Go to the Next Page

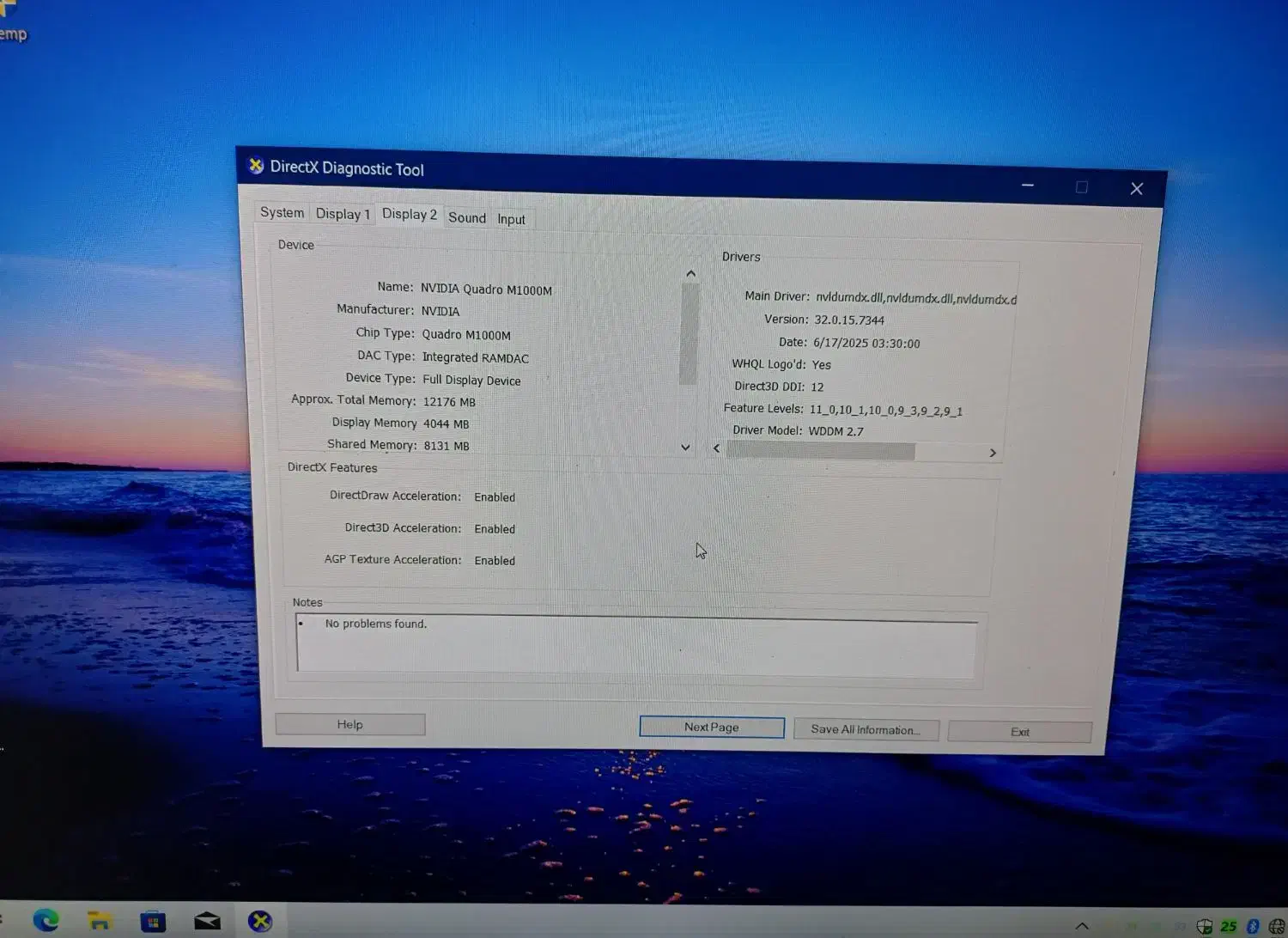point(712,727)
